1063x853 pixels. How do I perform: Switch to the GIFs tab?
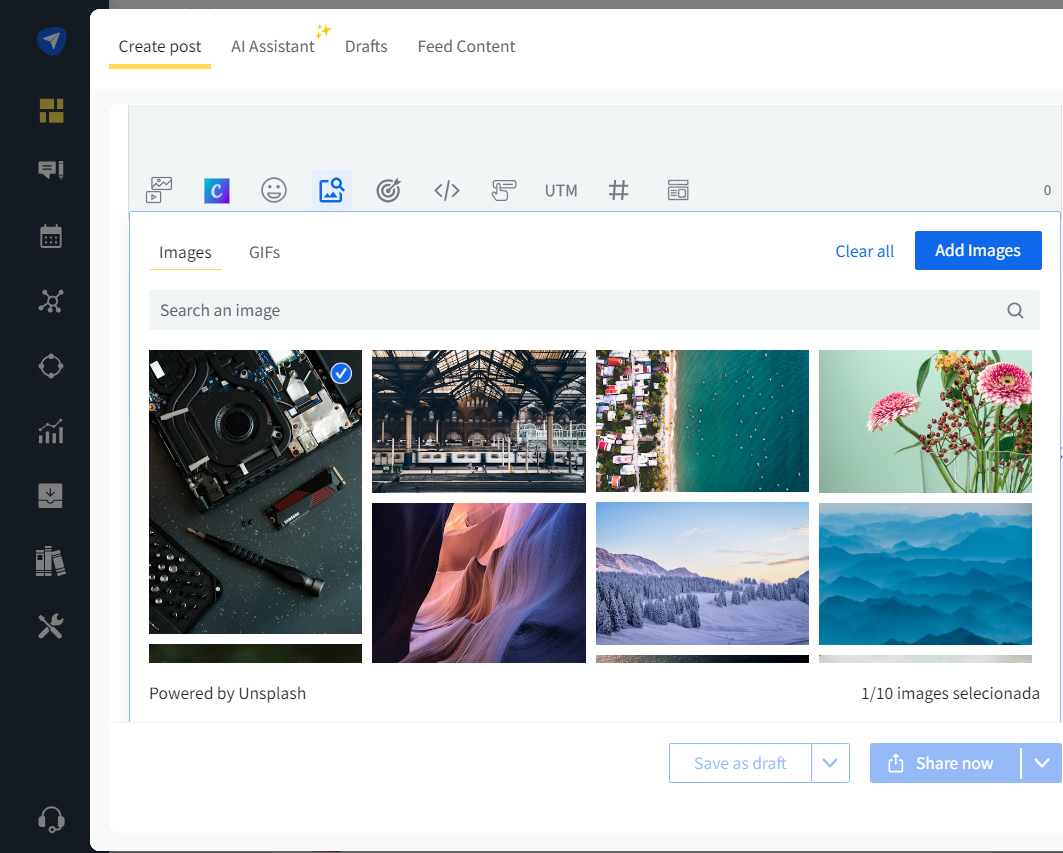(264, 252)
